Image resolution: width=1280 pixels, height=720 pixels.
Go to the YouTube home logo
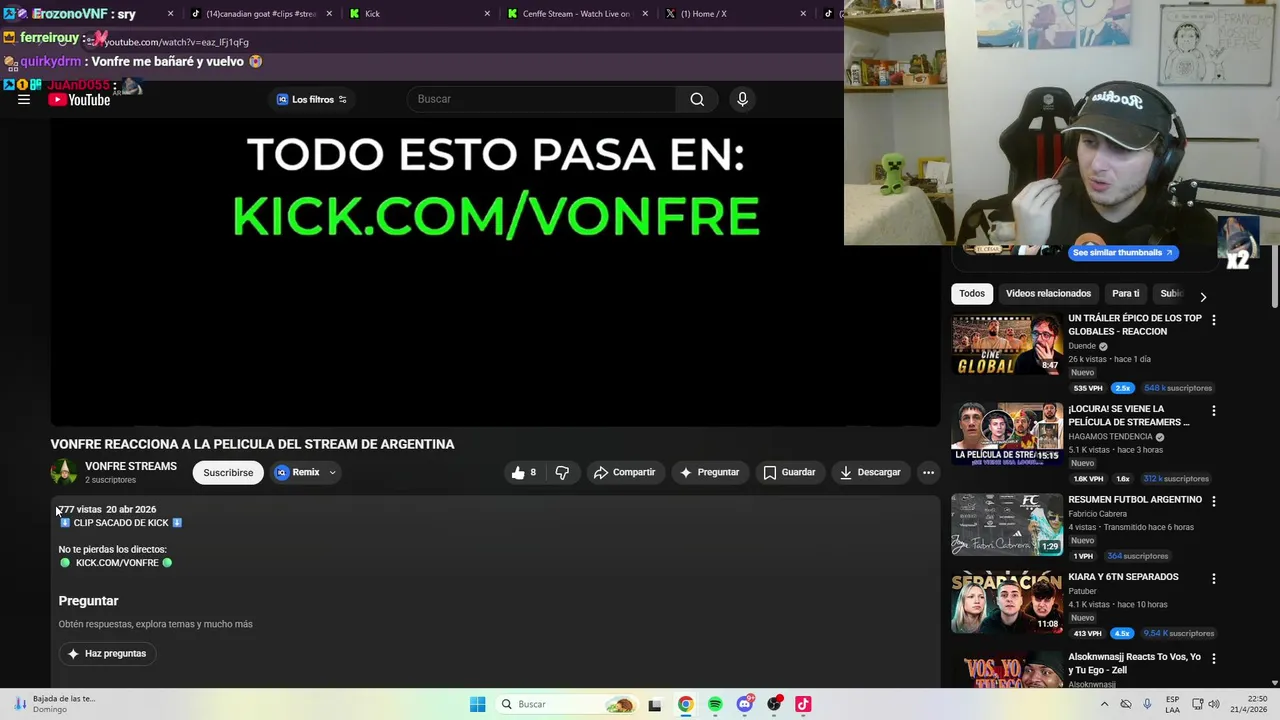click(79, 99)
